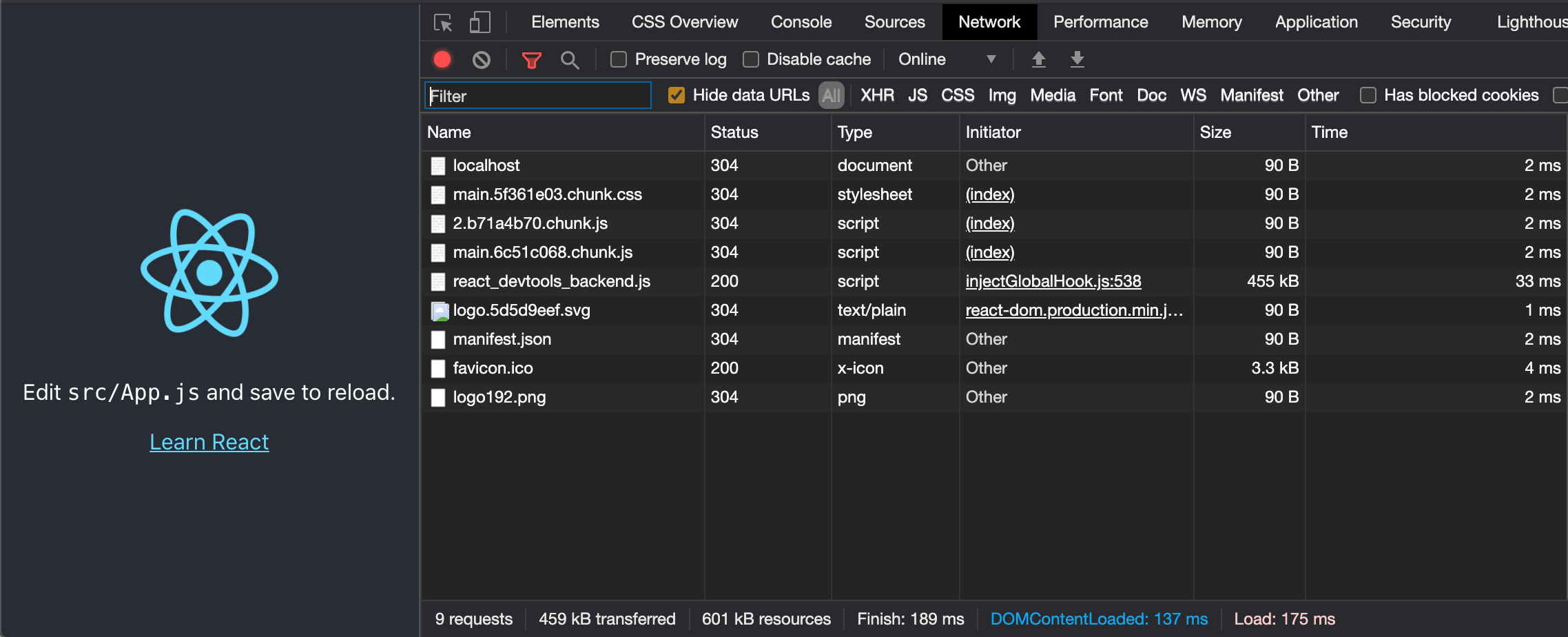Click the logo192.png file icon
This screenshot has height=637, width=1568.
point(438,397)
